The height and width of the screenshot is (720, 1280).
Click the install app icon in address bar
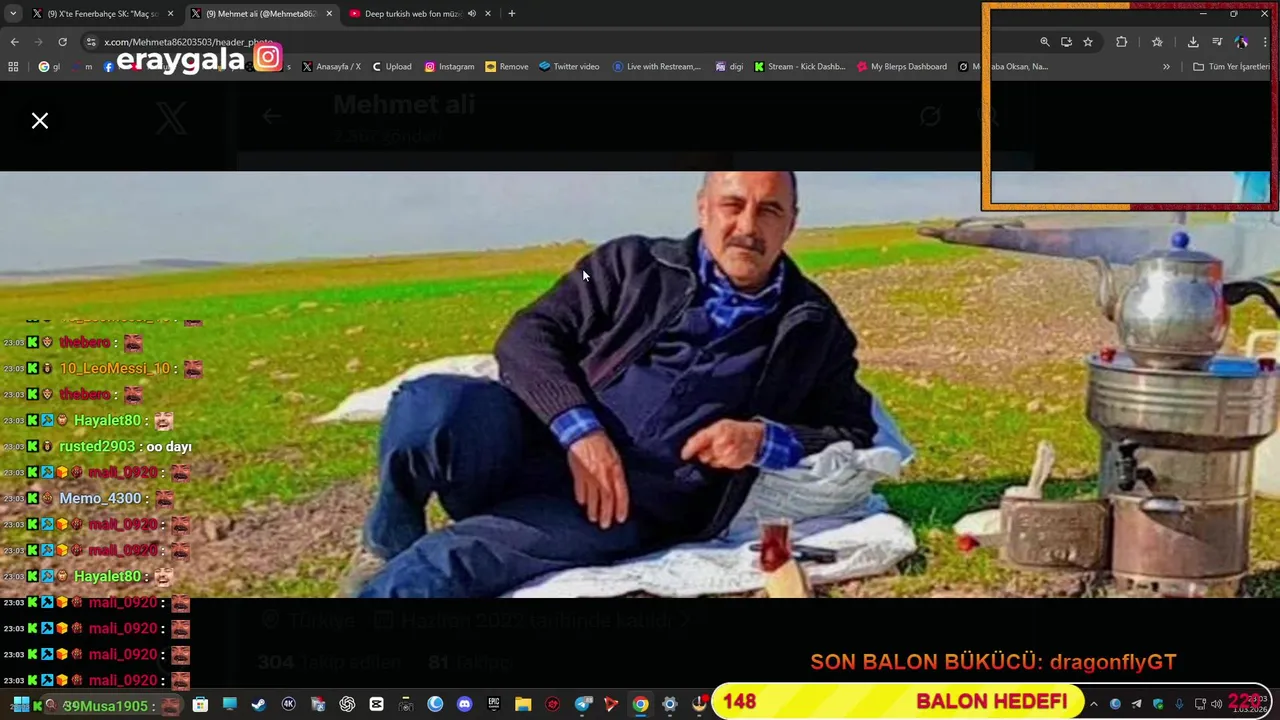[x=1066, y=42]
